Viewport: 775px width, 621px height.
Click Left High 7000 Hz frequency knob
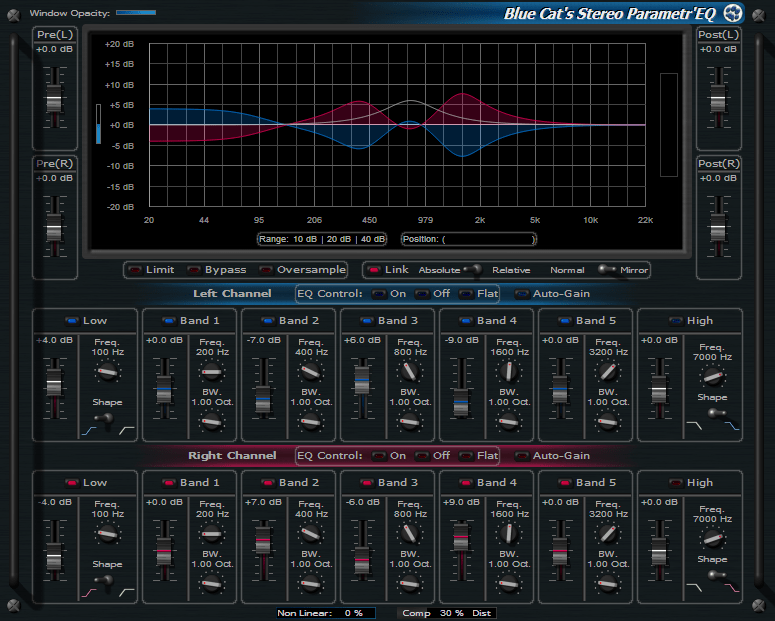pyautogui.click(x=712, y=377)
